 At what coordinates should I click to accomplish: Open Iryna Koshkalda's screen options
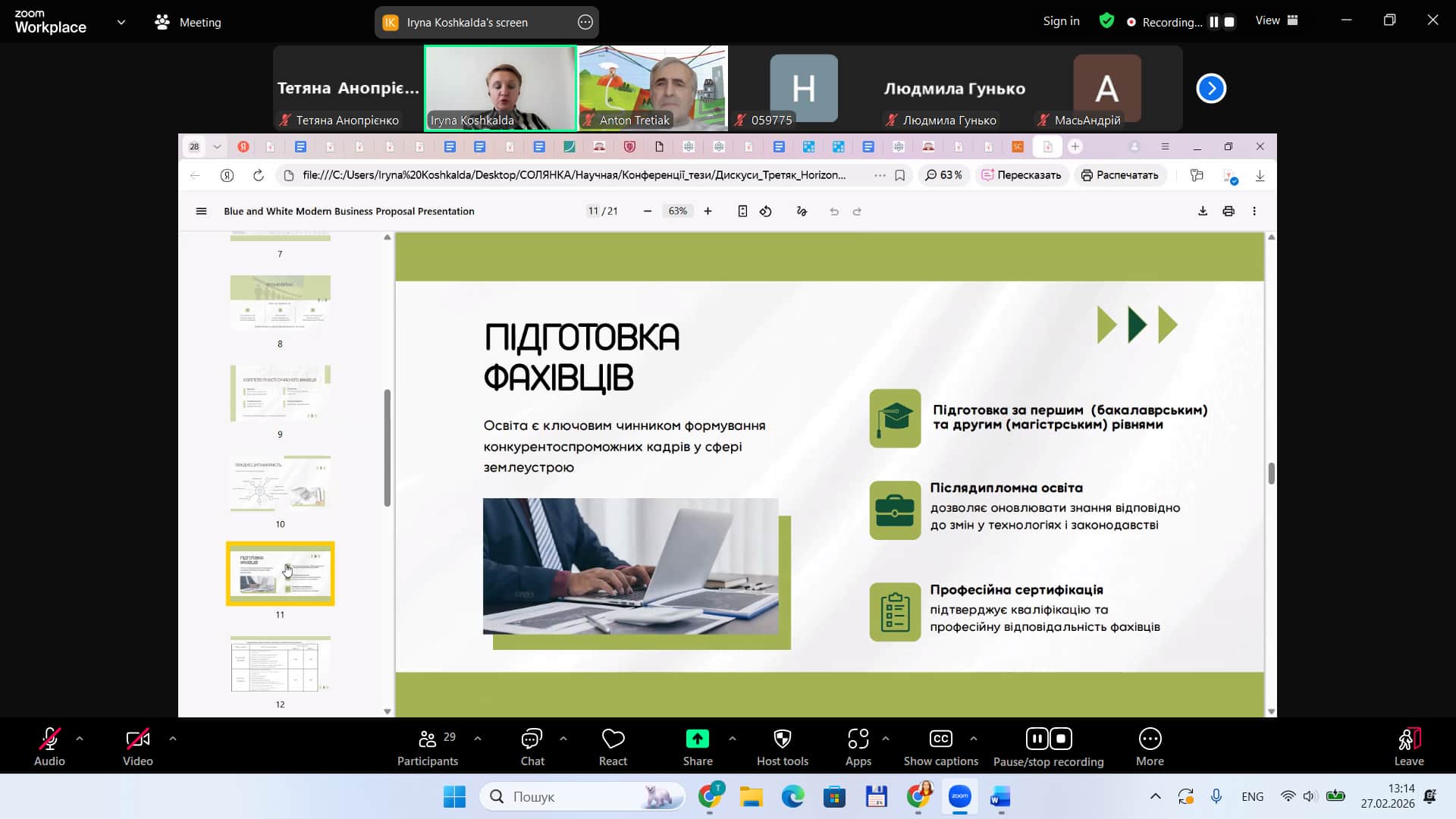pyautogui.click(x=585, y=23)
